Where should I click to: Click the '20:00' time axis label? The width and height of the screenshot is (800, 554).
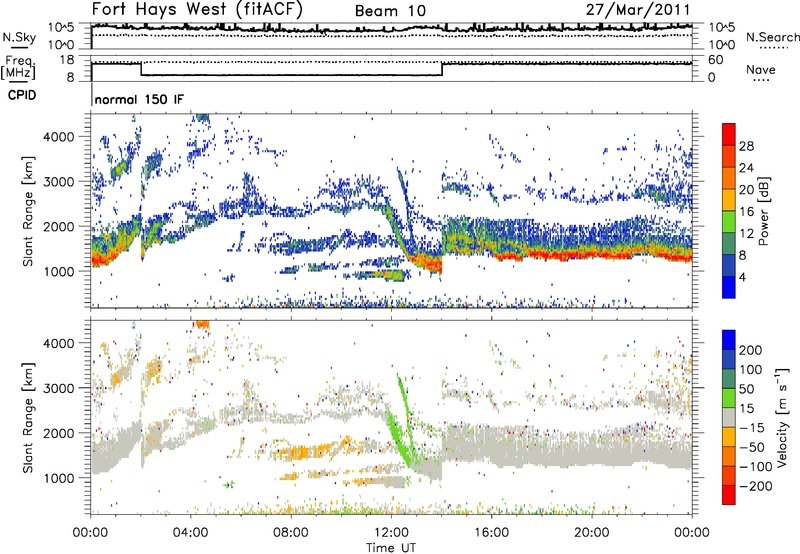[592, 532]
